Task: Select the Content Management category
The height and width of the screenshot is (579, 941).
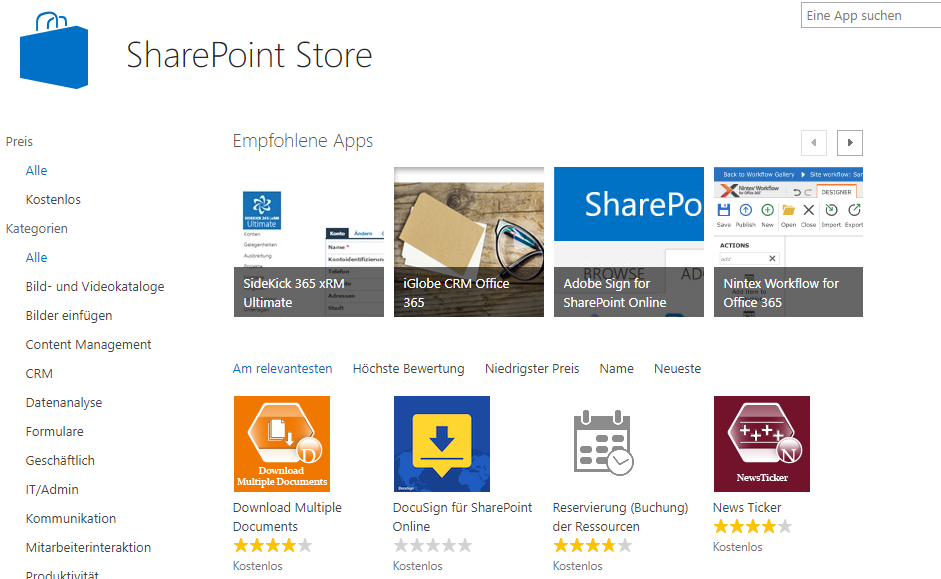Action: point(88,345)
